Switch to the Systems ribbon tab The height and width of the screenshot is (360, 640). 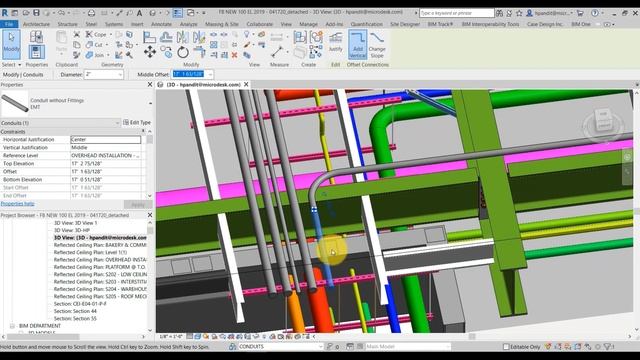point(113,24)
